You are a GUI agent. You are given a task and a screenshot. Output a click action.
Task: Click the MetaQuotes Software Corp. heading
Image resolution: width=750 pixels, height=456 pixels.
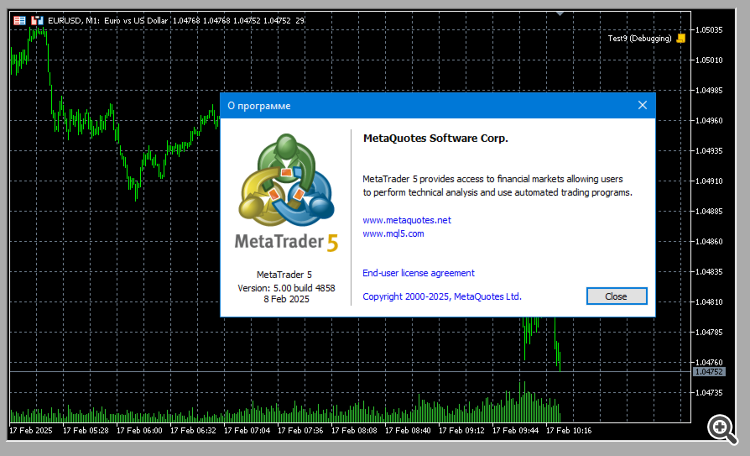[435, 138]
